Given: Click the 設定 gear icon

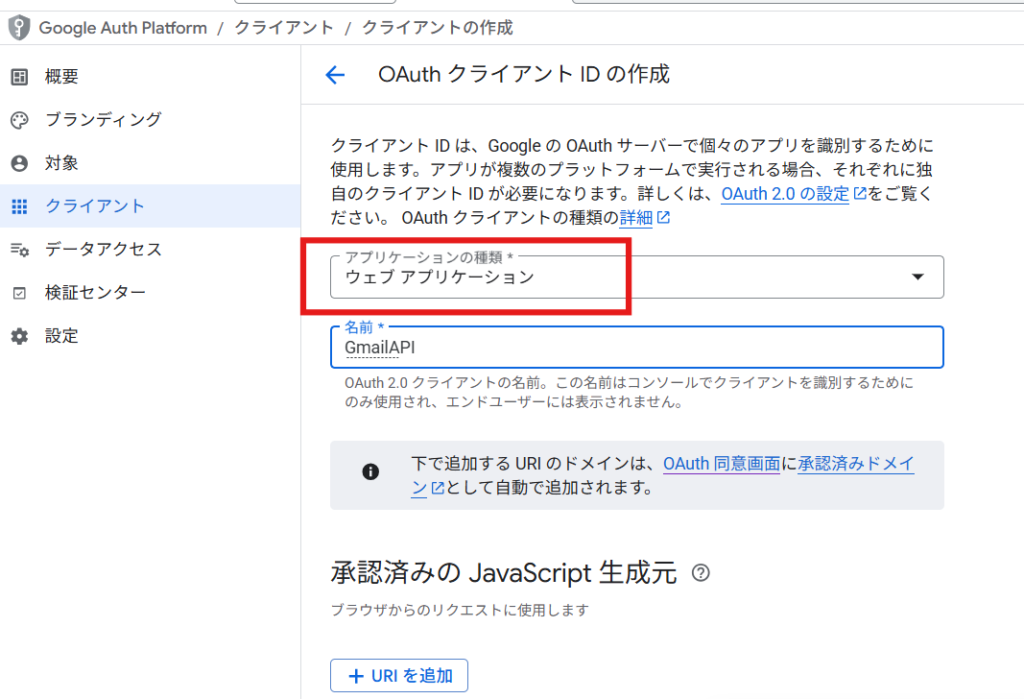Looking at the screenshot, I should pyautogui.click(x=19, y=336).
